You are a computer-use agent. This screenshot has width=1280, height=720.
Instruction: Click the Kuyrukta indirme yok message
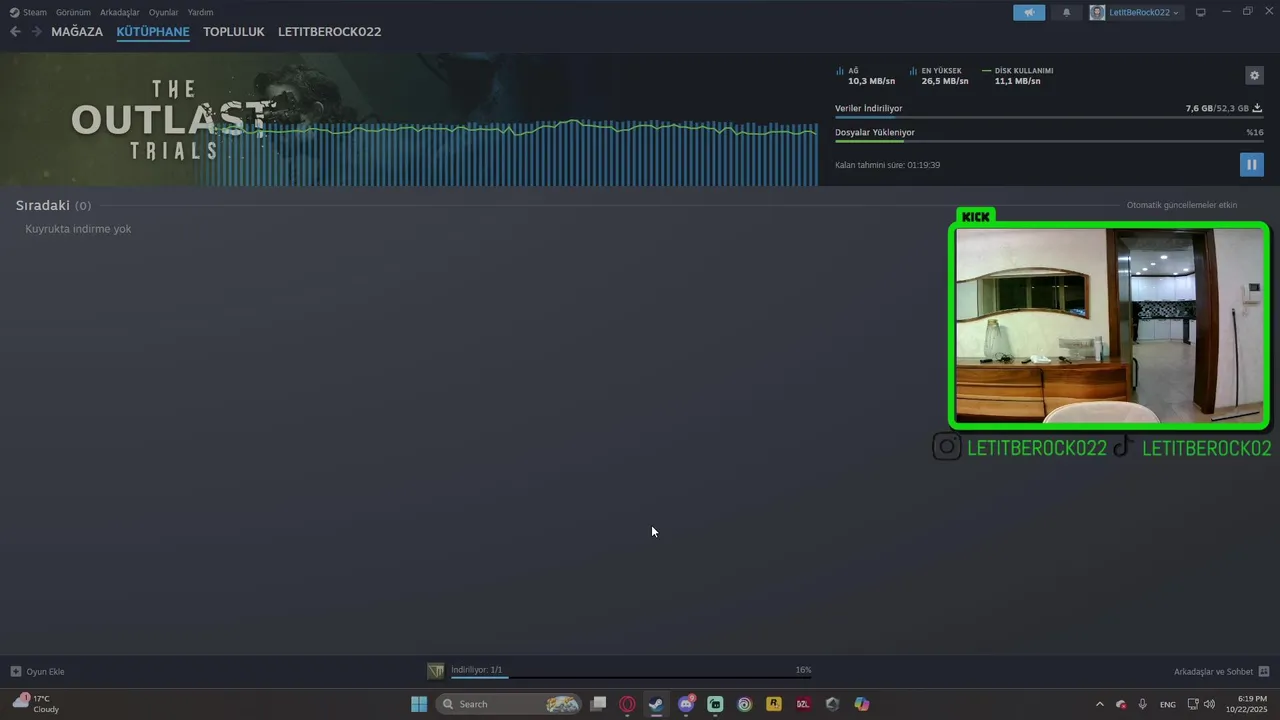coord(78,229)
